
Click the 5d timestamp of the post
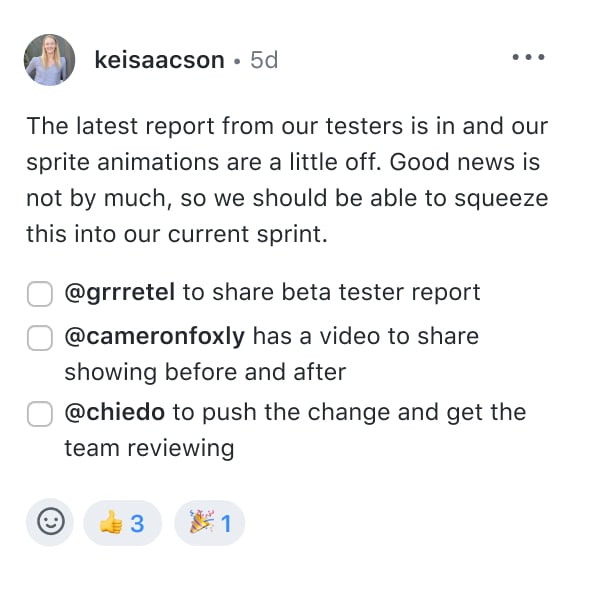tap(264, 60)
